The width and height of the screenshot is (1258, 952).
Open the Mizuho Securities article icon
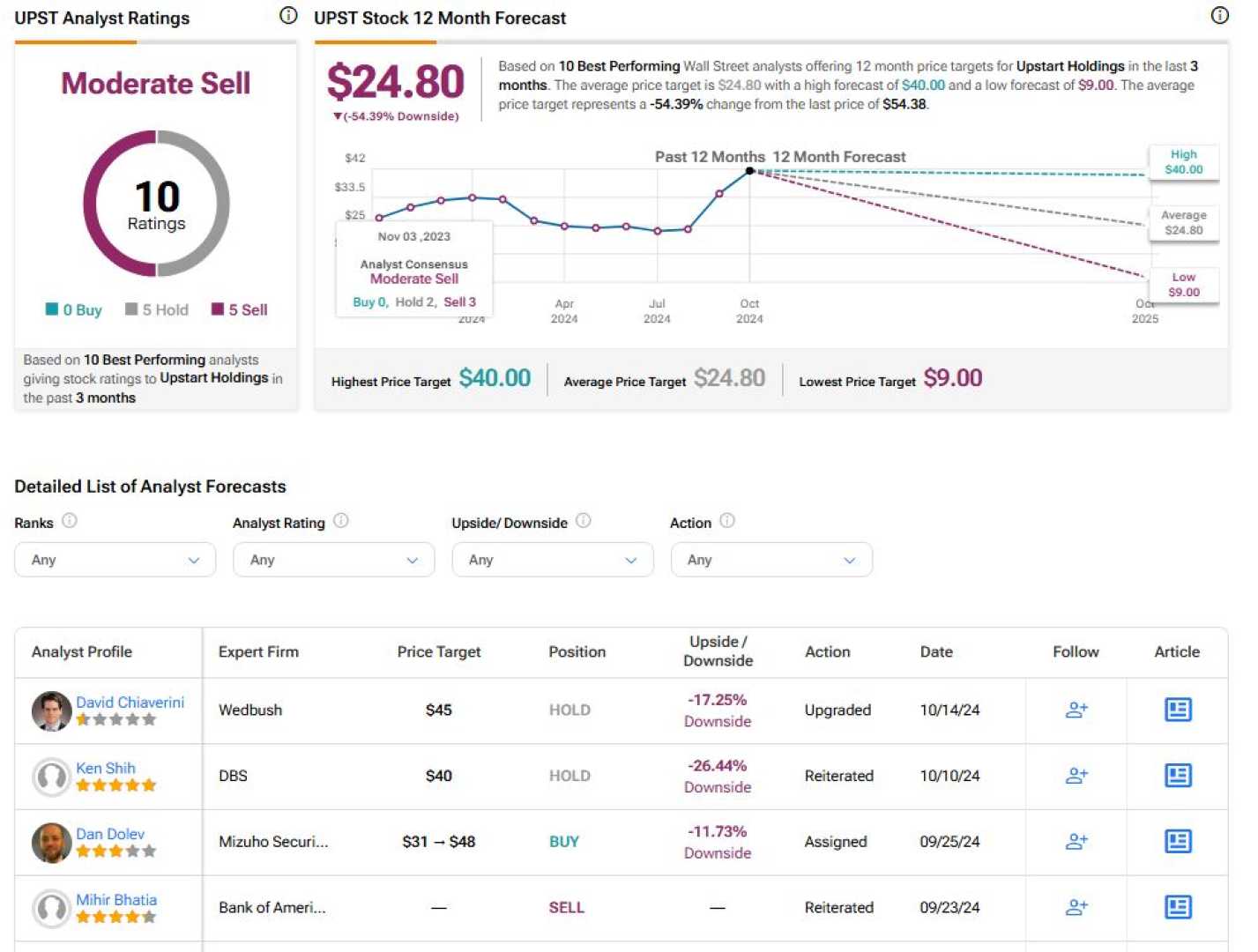click(1178, 842)
